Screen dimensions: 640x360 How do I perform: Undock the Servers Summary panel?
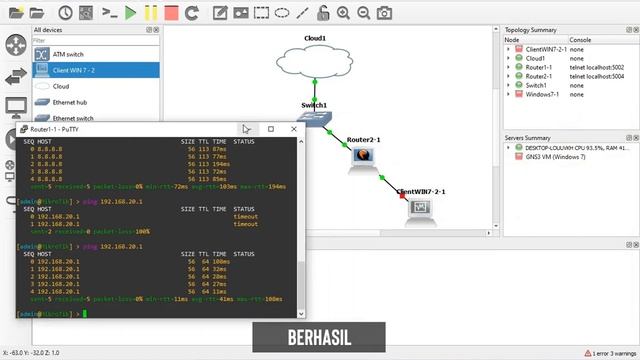pos(629,138)
